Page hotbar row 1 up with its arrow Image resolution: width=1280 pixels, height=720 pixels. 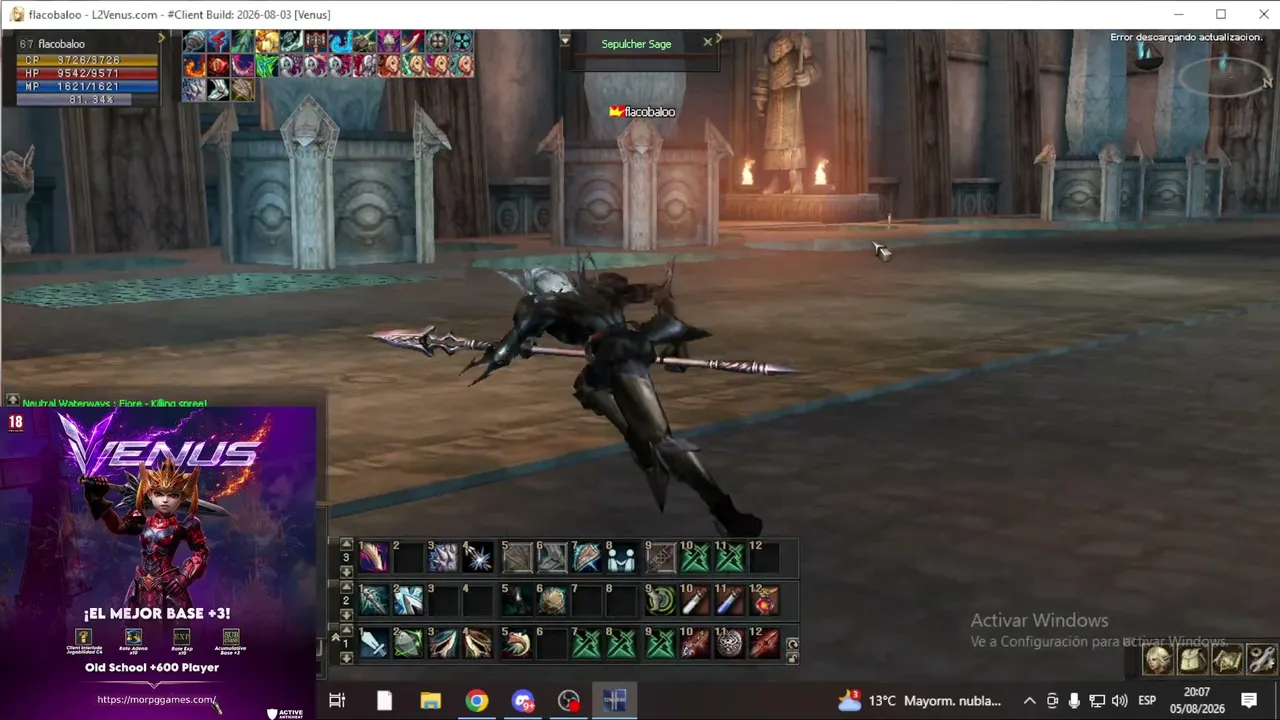click(347, 630)
